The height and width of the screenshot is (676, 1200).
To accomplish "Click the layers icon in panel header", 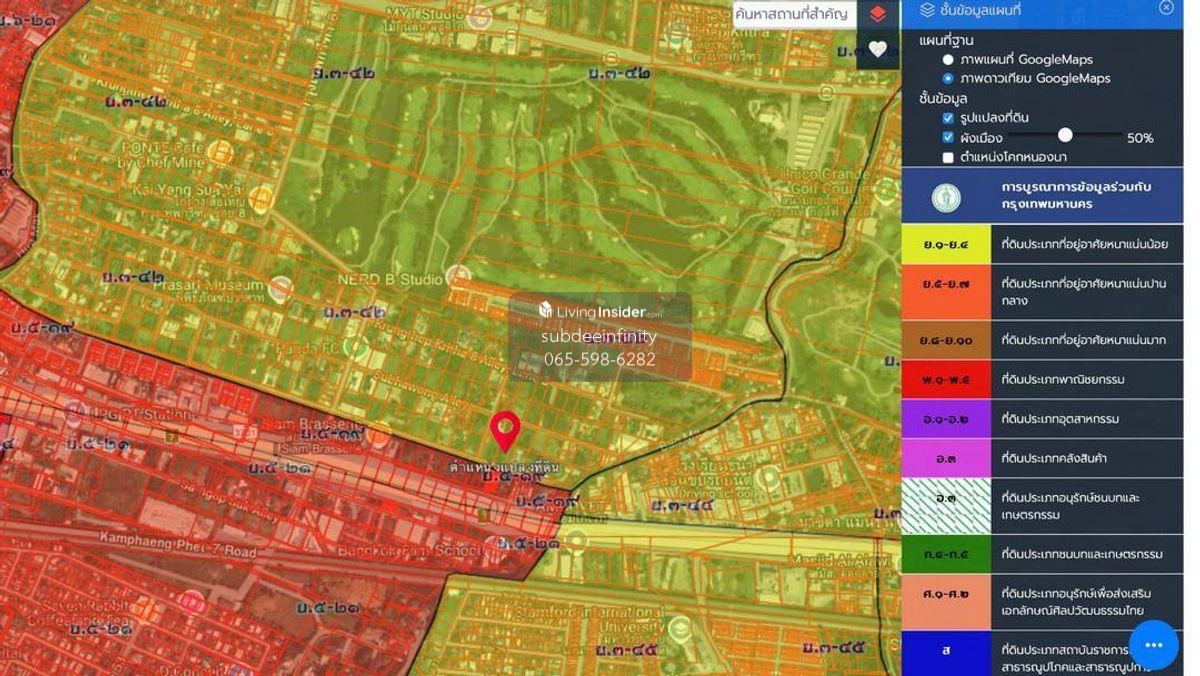I will click(x=927, y=9).
